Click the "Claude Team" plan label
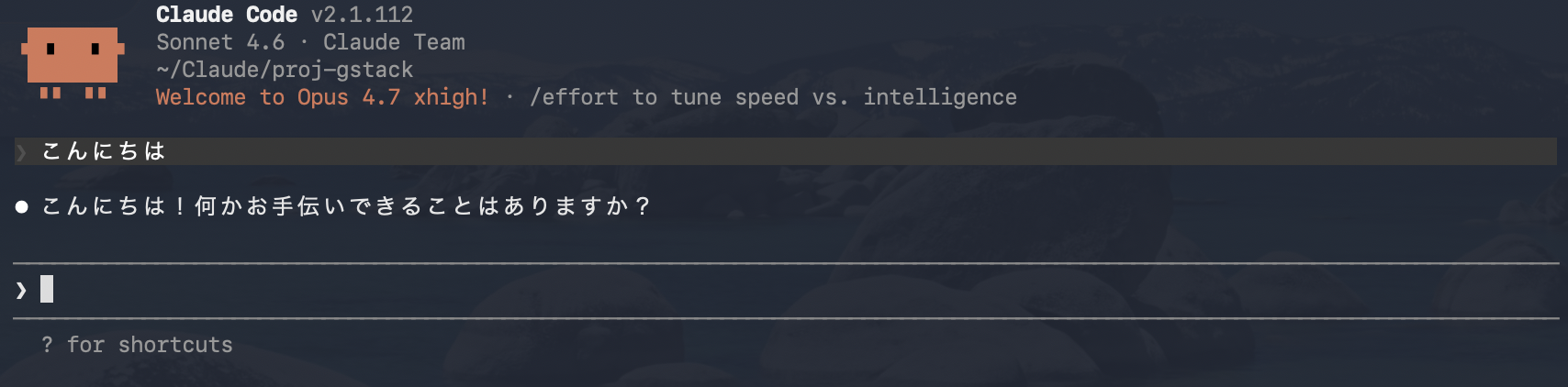1568x387 pixels. [394, 42]
